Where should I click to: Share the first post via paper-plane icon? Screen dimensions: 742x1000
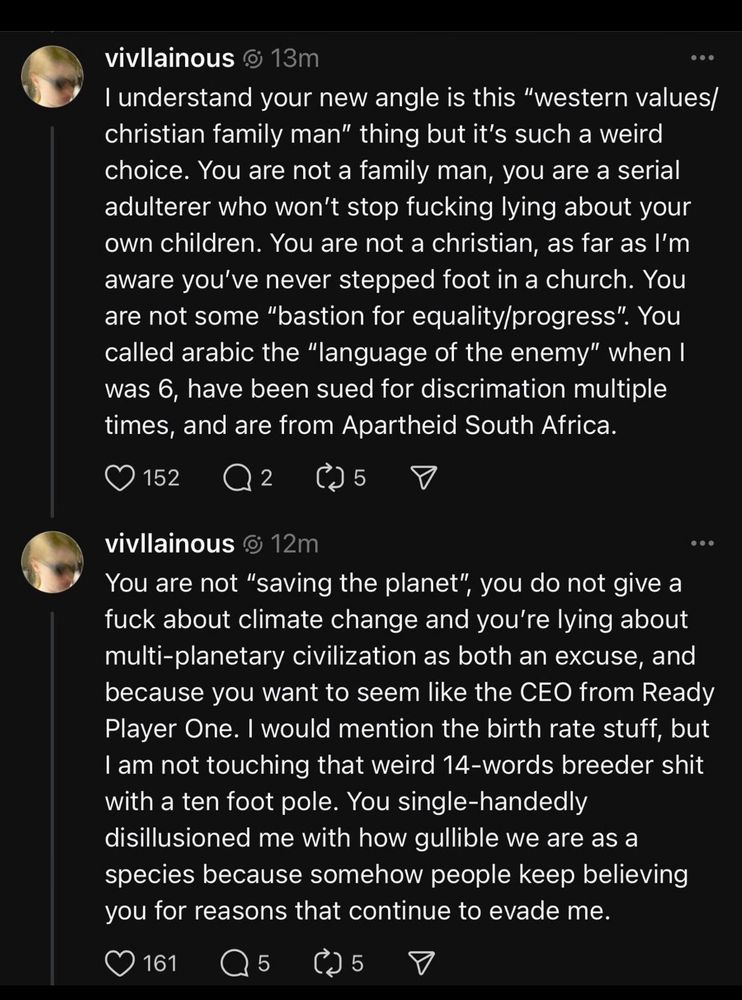423,477
